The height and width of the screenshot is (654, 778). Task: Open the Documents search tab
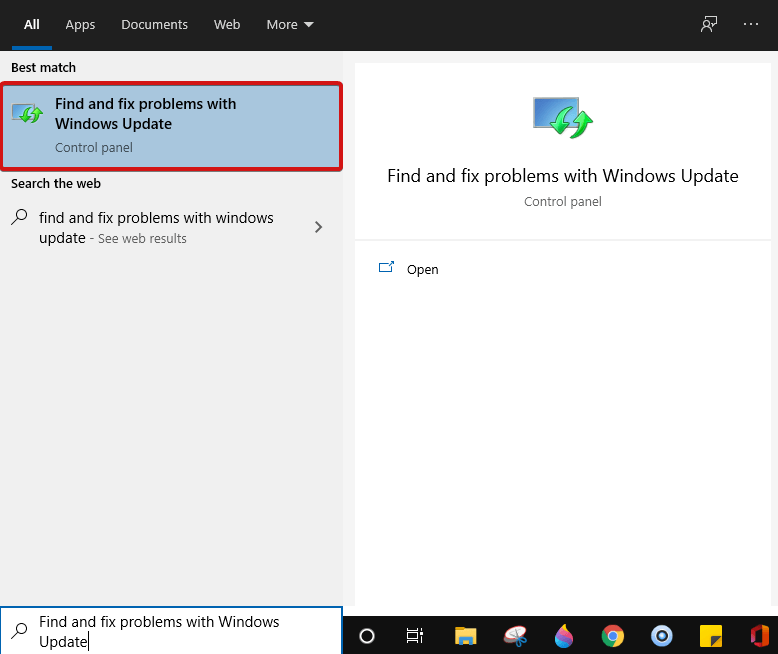(154, 24)
